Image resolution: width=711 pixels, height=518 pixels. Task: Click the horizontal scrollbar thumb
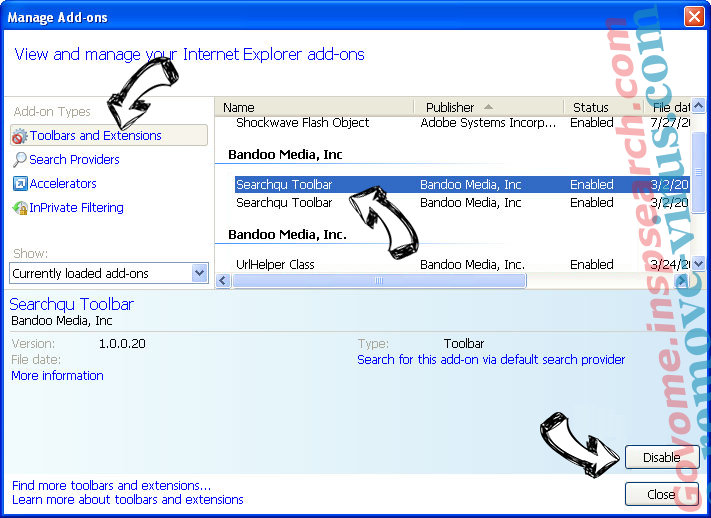pyautogui.click(x=379, y=281)
